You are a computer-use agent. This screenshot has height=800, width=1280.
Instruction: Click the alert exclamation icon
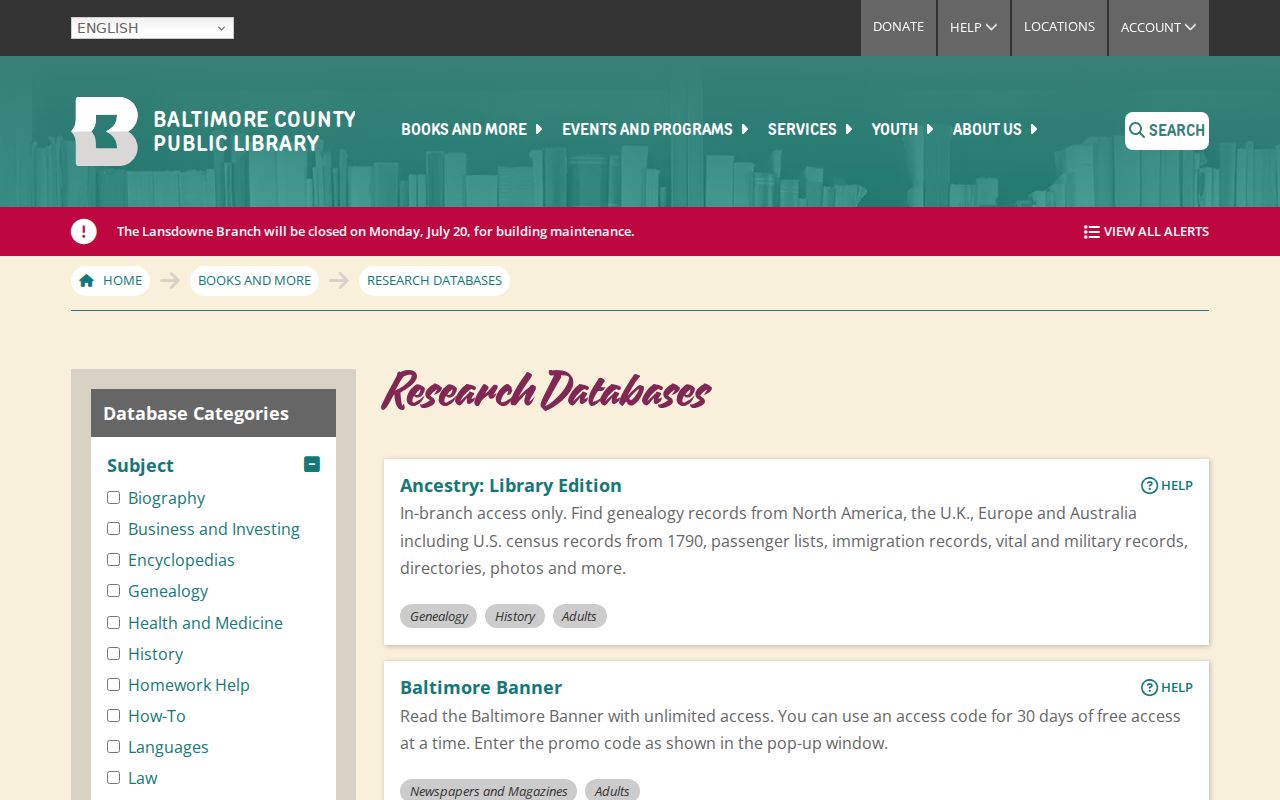click(x=84, y=231)
